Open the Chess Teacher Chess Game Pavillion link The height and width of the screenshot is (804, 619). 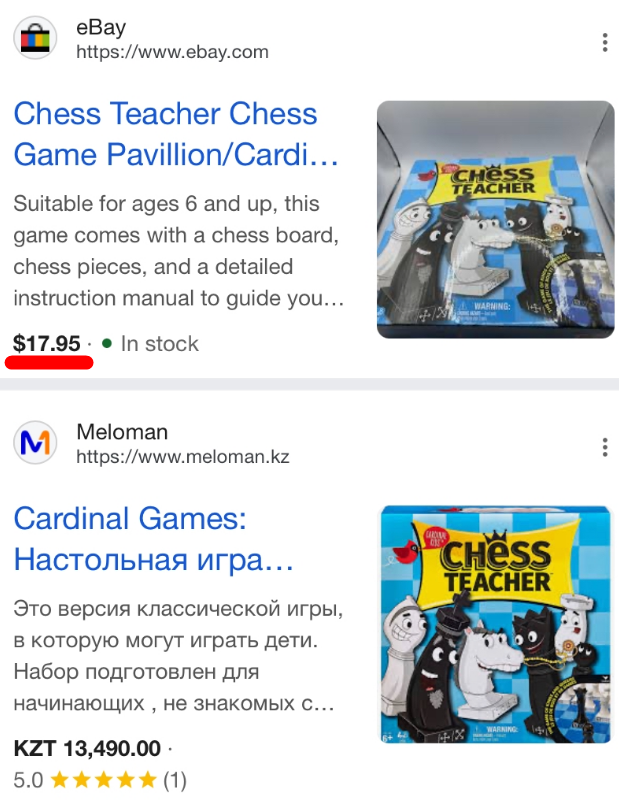click(x=176, y=134)
